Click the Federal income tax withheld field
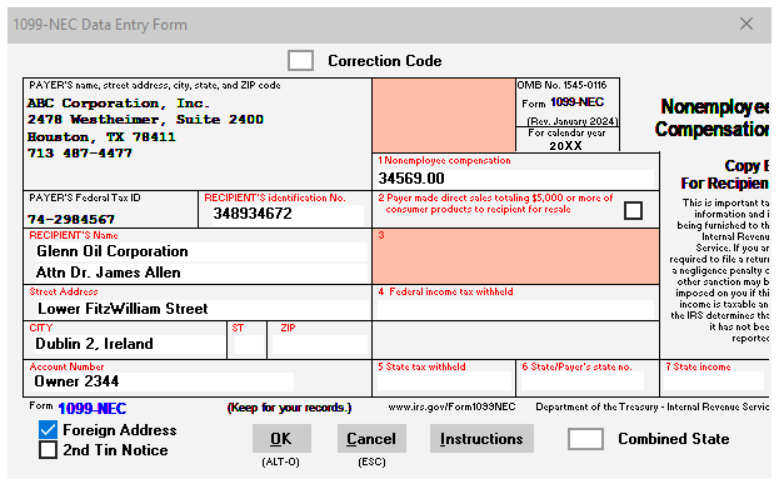 click(x=514, y=309)
